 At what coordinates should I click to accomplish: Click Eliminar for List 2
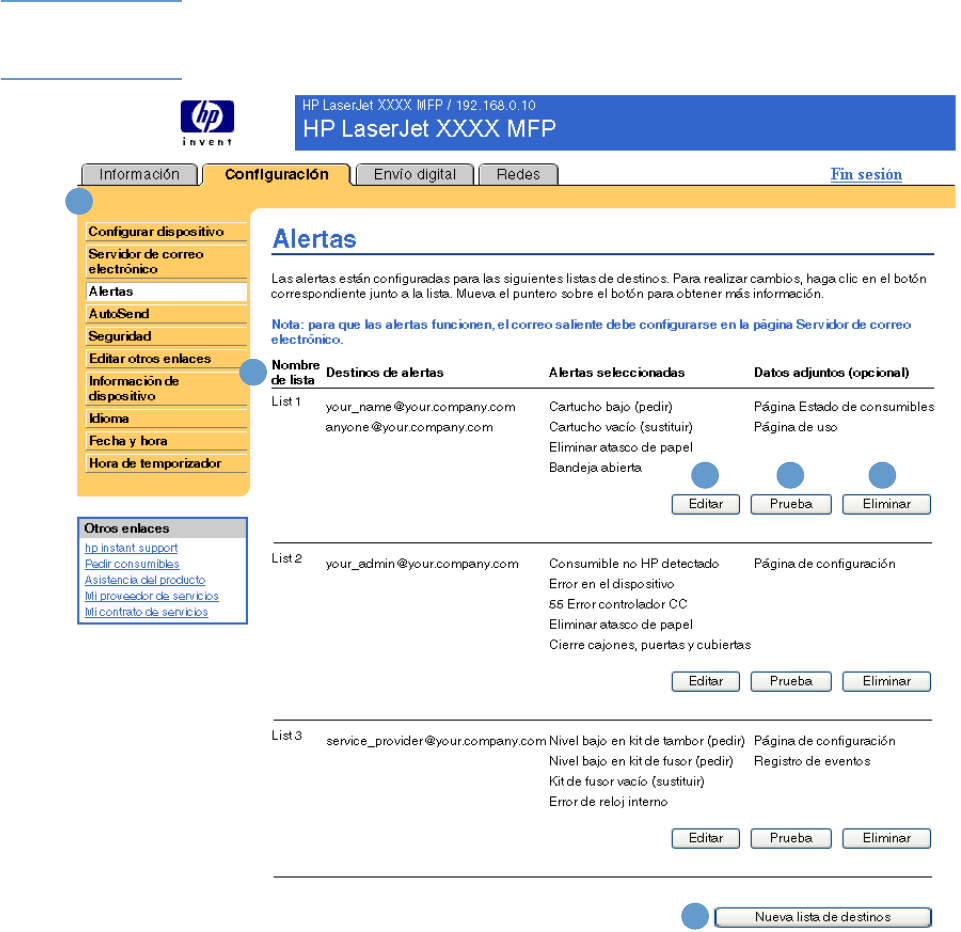[x=886, y=681]
